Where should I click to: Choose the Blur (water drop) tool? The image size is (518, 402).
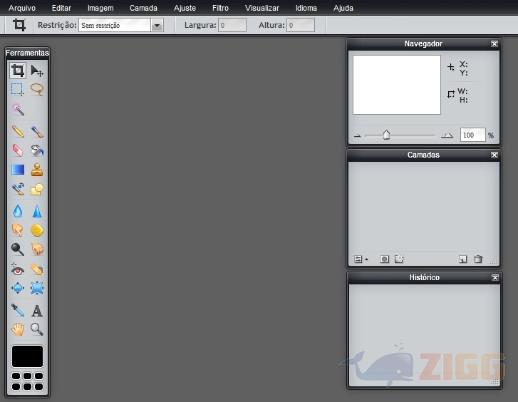tap(18, 211)
